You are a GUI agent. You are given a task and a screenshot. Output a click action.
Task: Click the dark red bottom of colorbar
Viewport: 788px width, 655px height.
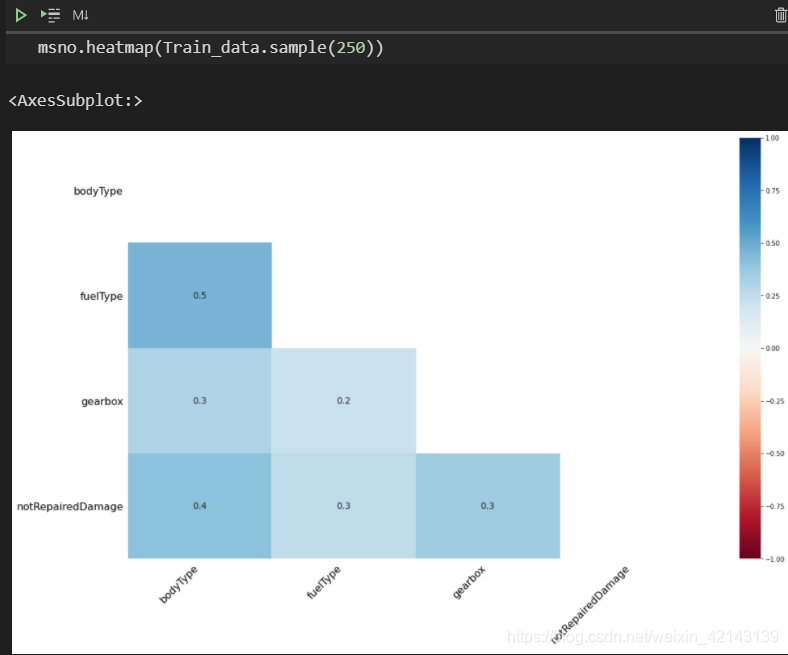(x=749, y=550)
